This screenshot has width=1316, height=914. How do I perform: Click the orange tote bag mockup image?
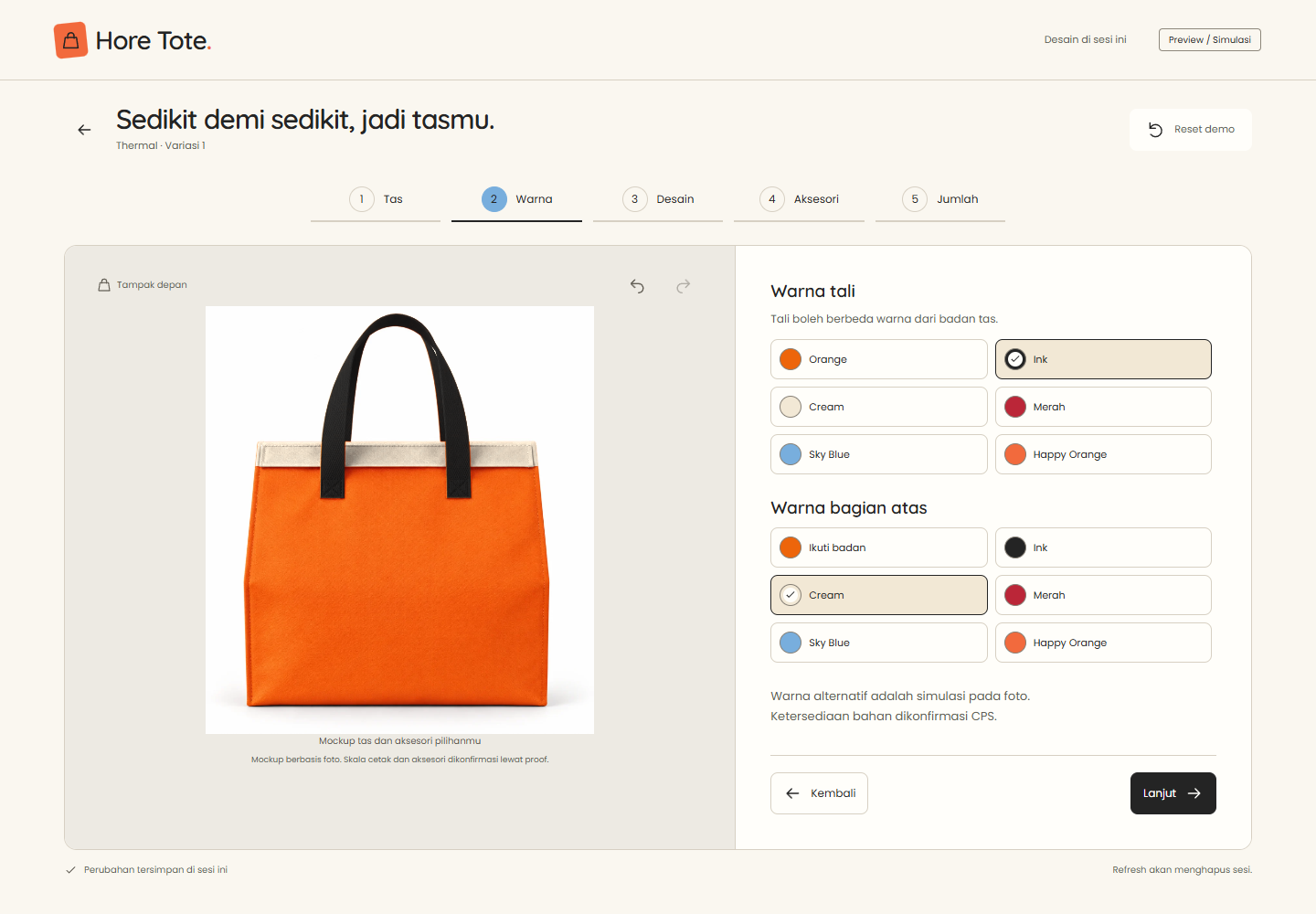point(399,520)
